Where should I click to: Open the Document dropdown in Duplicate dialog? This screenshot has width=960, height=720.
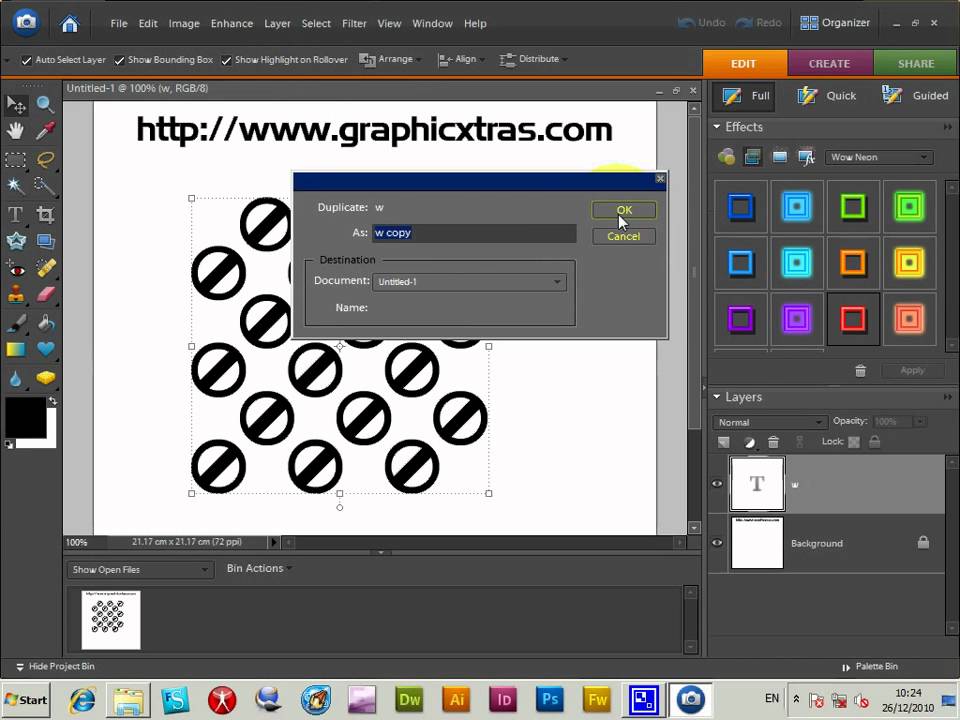[469, 282]
